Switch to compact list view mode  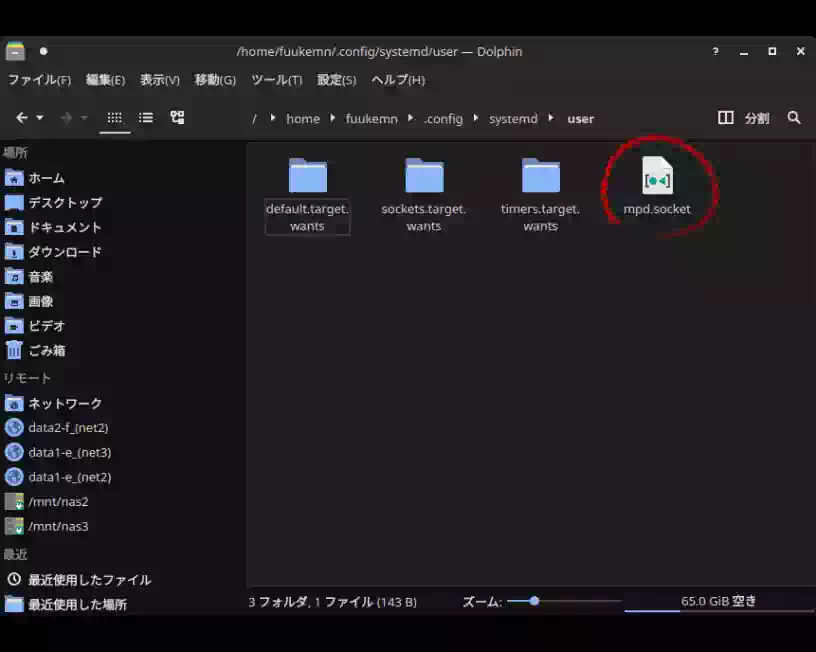(146, 118)
